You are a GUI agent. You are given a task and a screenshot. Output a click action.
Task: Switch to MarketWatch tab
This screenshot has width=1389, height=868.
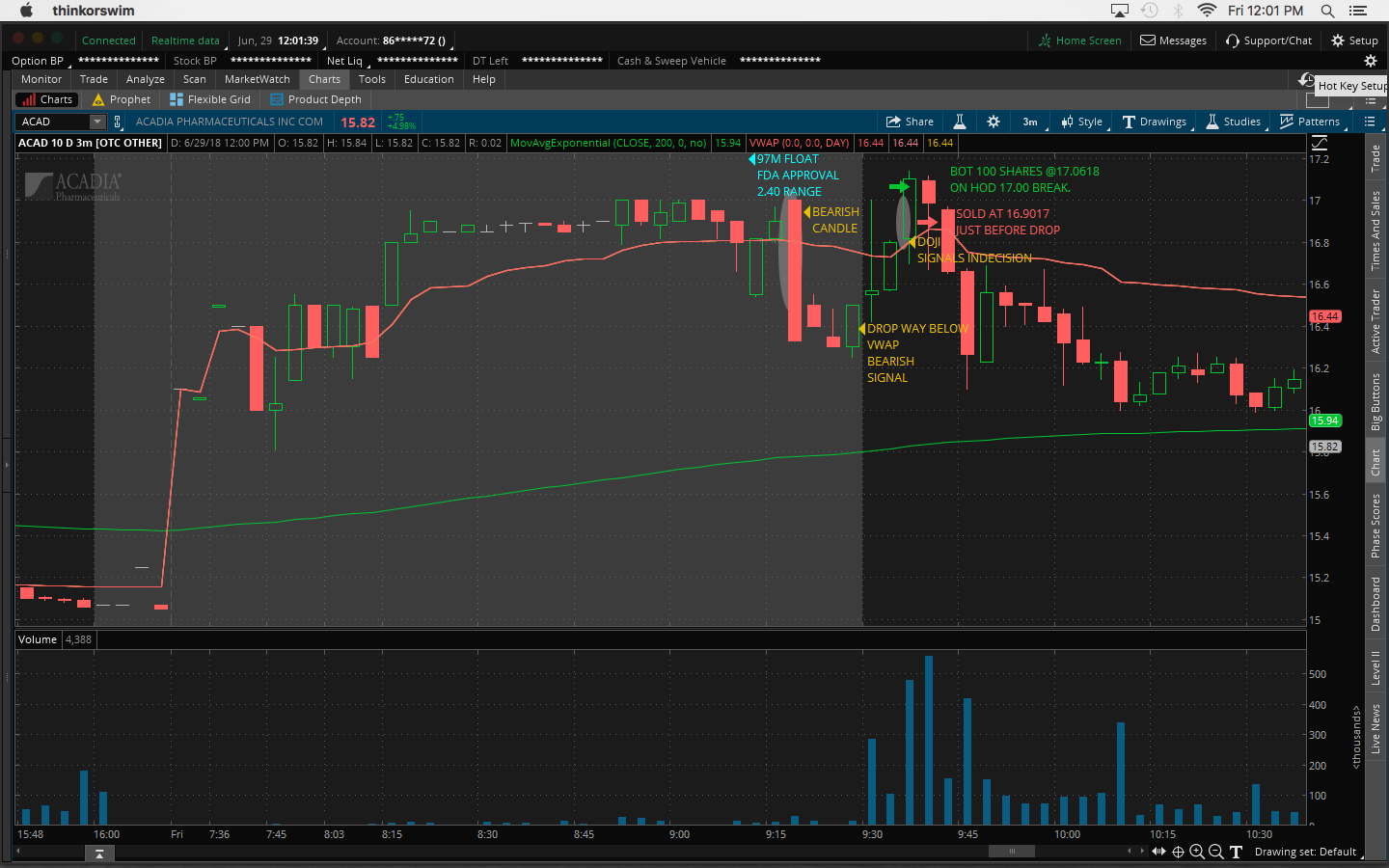[x=258, y=79]
